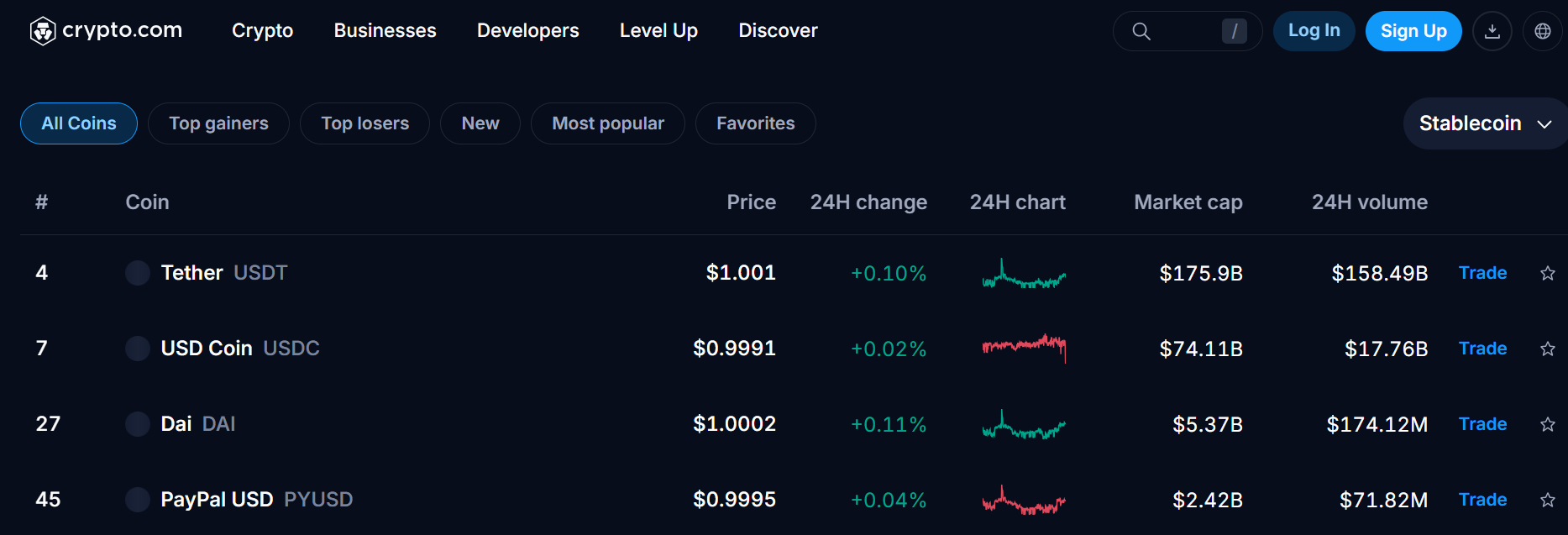This screenshot has width=1568, height=535.
Task: Click the download app icon
Action: (x=1492, y=31)
